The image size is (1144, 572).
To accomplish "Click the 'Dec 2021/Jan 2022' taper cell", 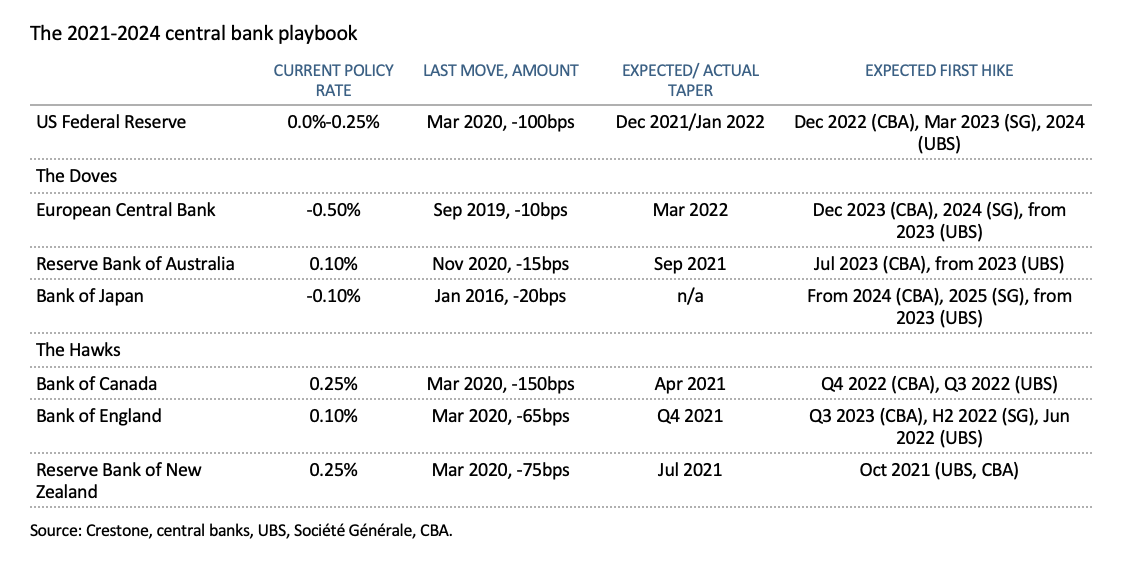I will pos(691,122).
